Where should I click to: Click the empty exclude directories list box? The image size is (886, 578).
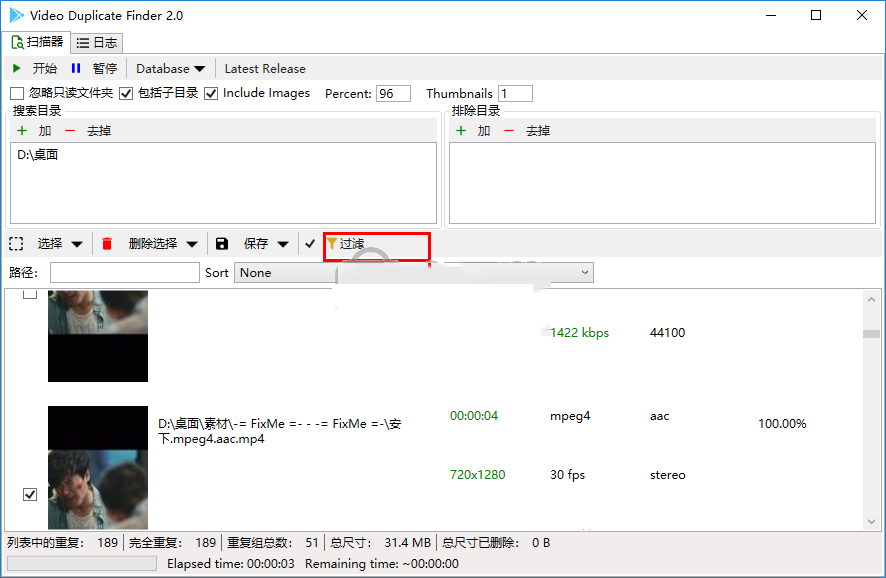(662, 183)
